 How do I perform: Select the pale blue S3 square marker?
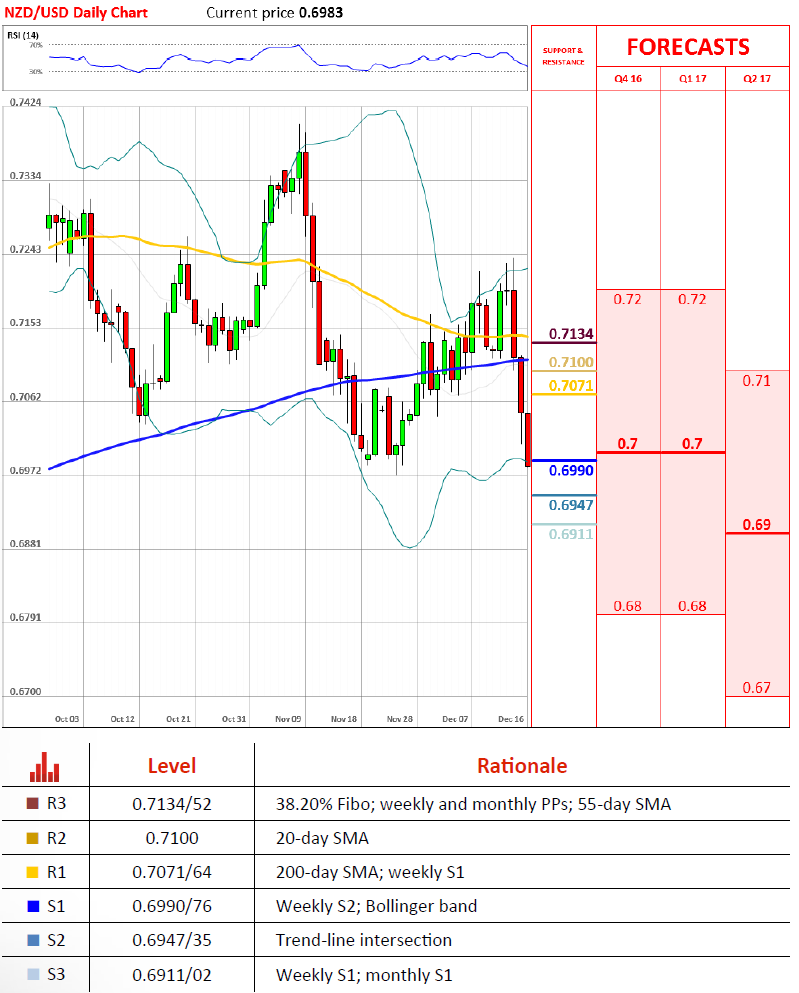pyautogui.click(x=33, y=974)
